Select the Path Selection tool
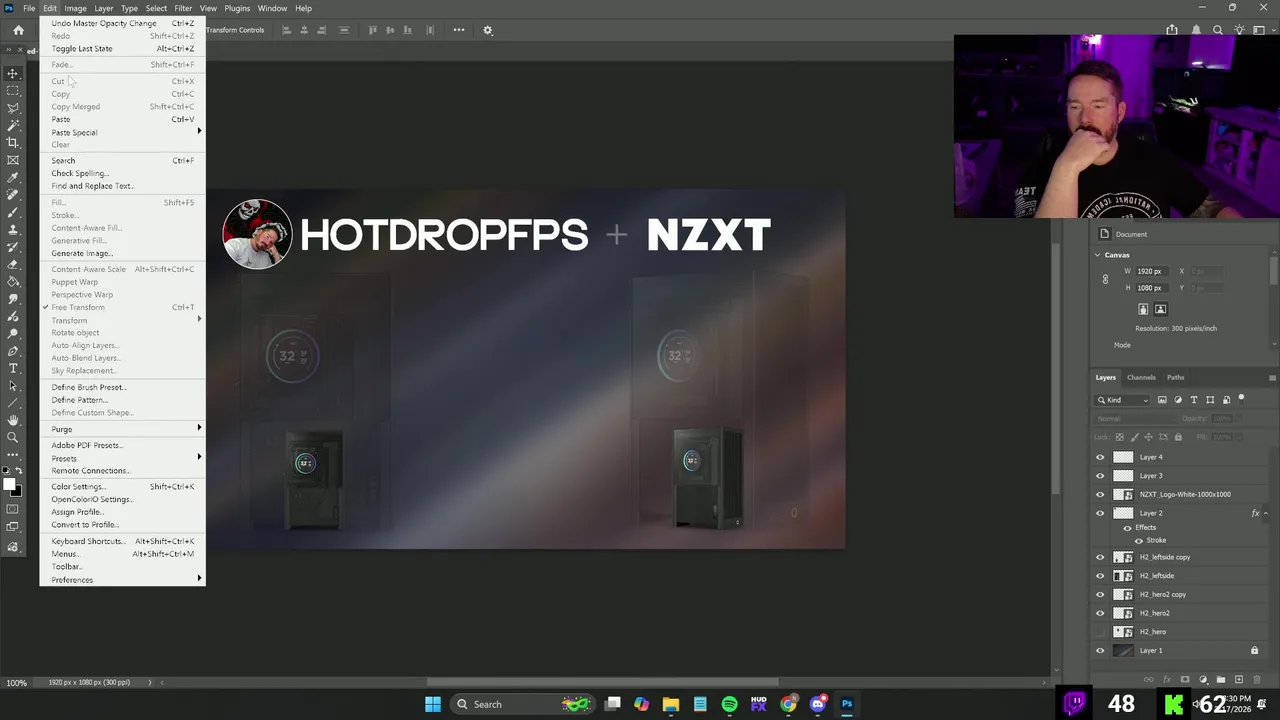This screenshot has height=720, width=1280. pos(13,386)
